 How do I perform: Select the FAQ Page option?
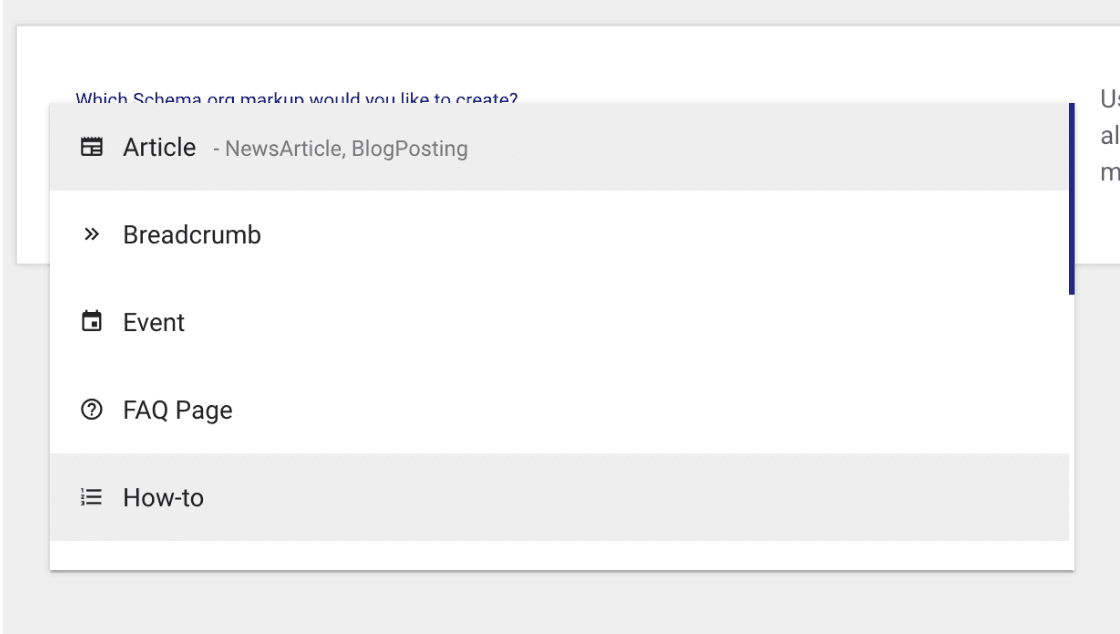[178, 410]
